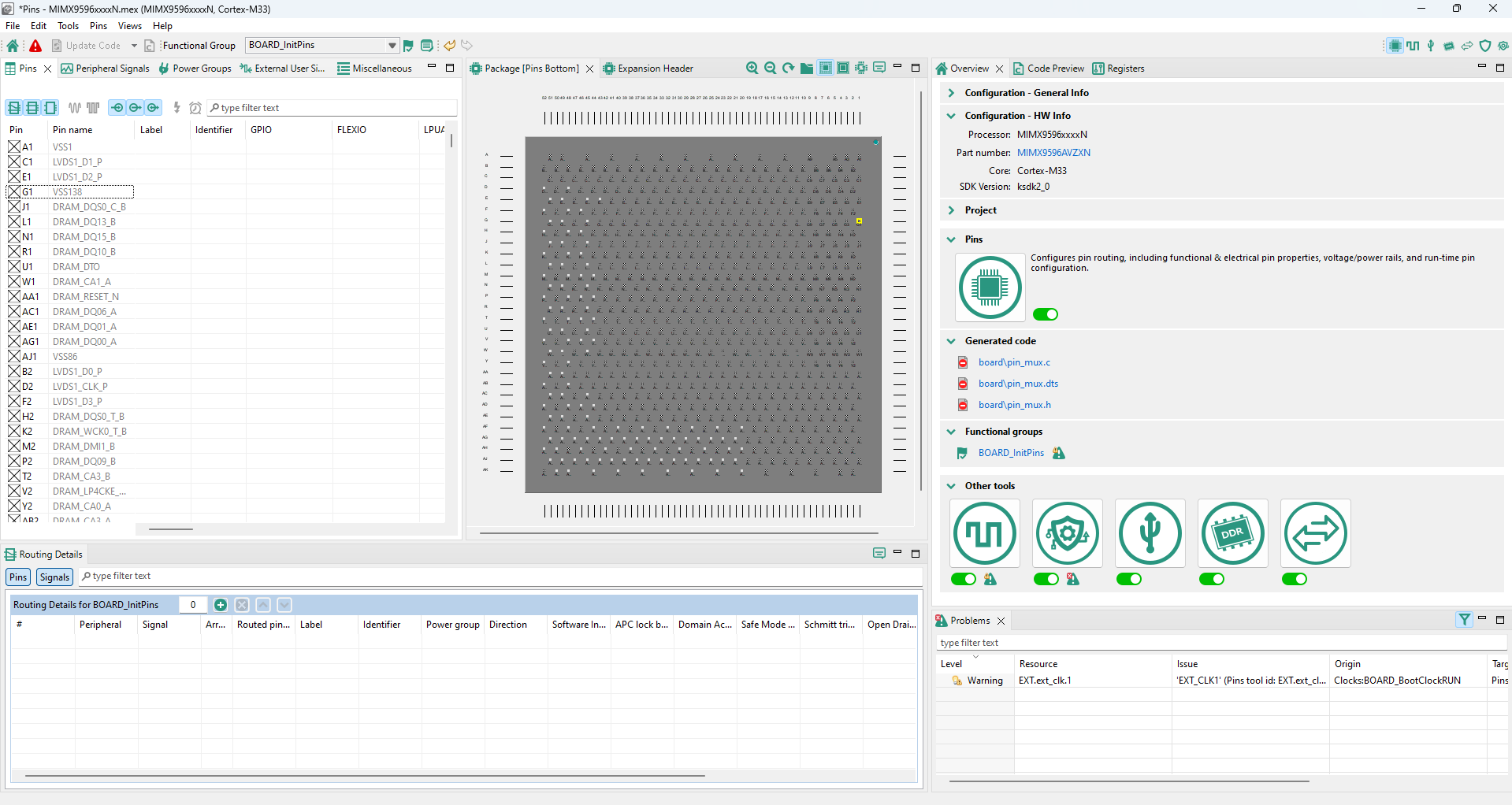Open the board\pin_mux.c generated file link
The width and height of the screenshot is (1512, 805).
tap(1014, 362)
